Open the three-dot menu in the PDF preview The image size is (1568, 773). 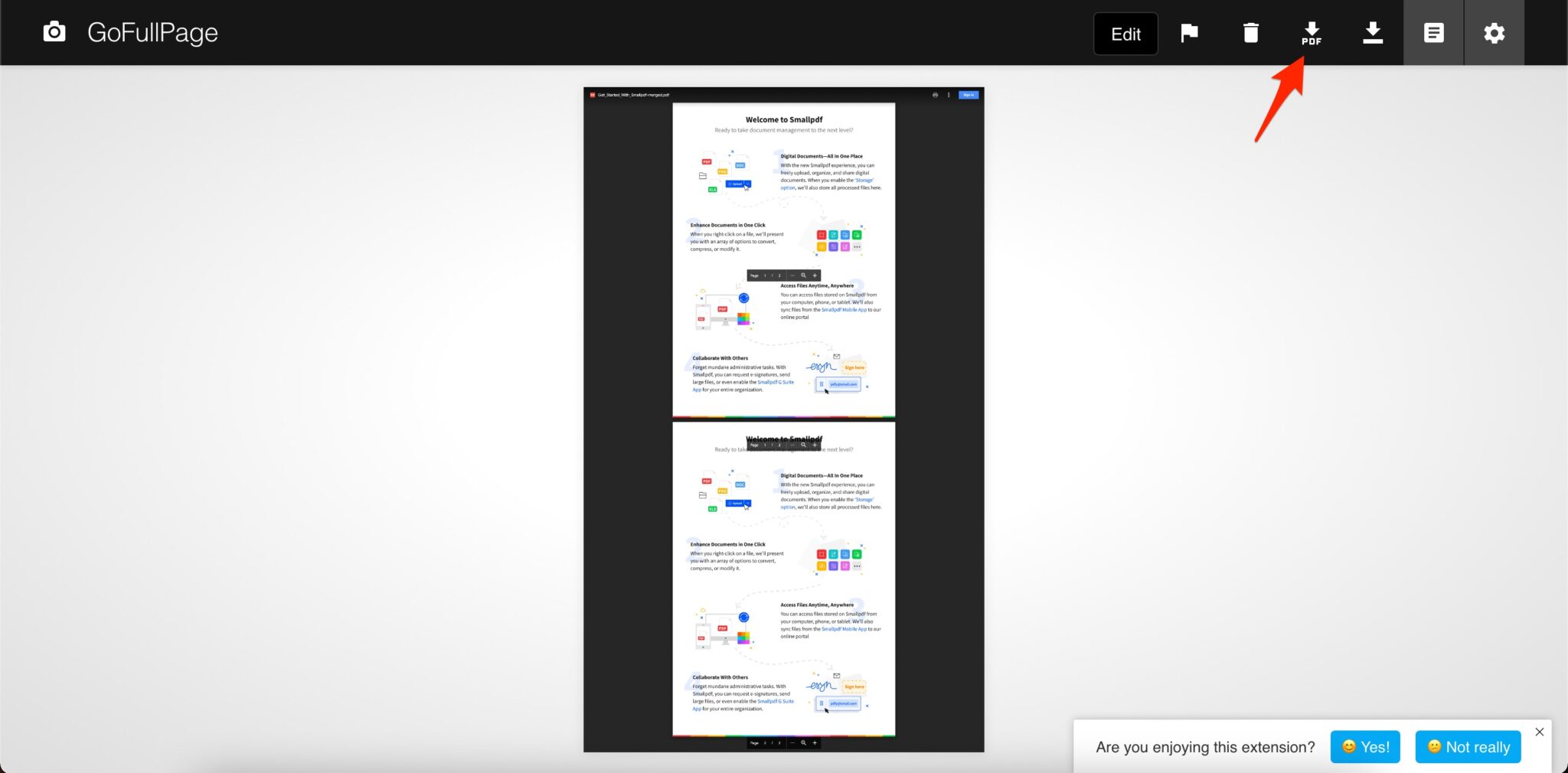click(x=949, y=95)
